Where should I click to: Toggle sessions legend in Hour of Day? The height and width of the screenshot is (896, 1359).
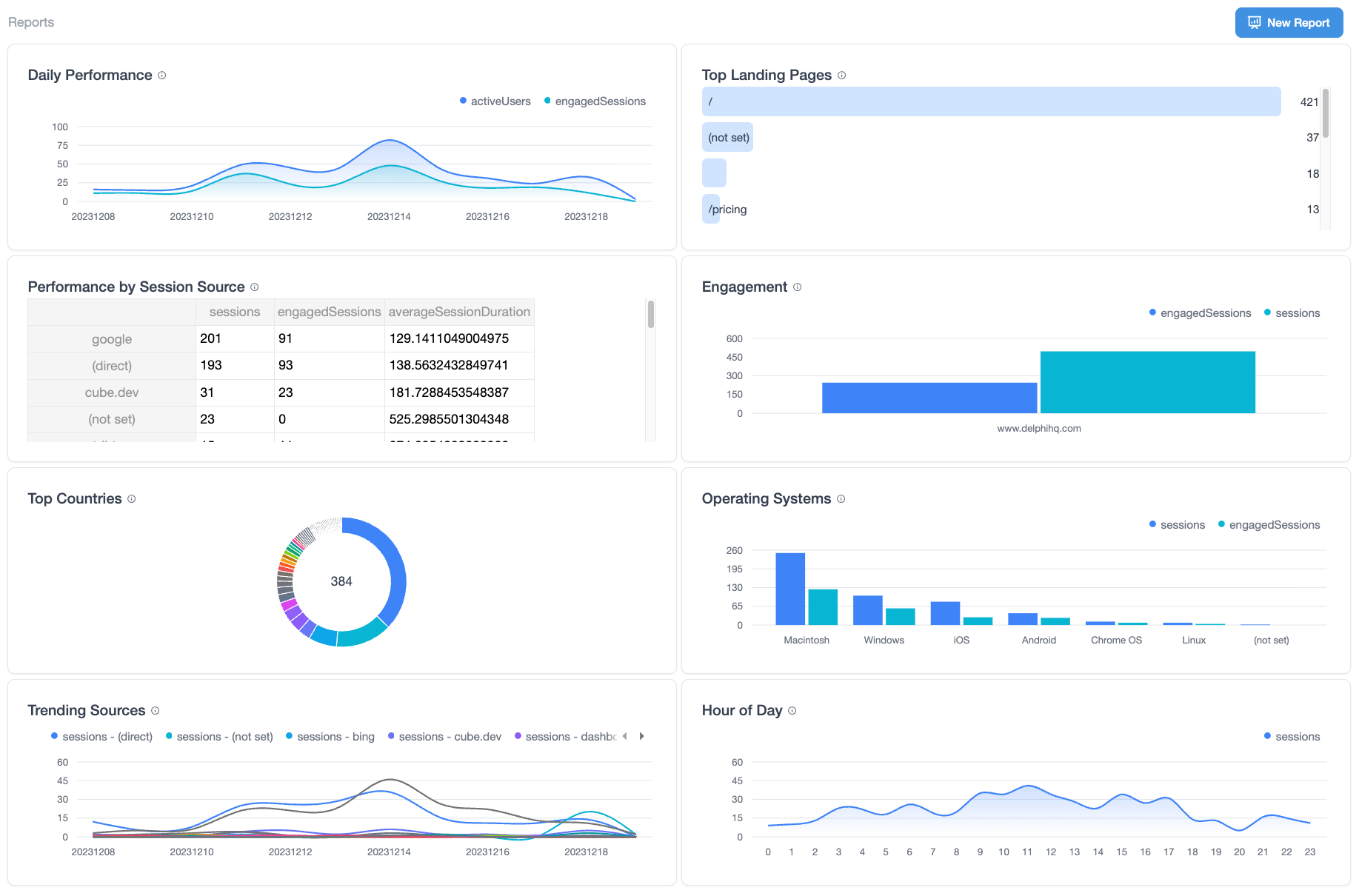click(1292, 737)
